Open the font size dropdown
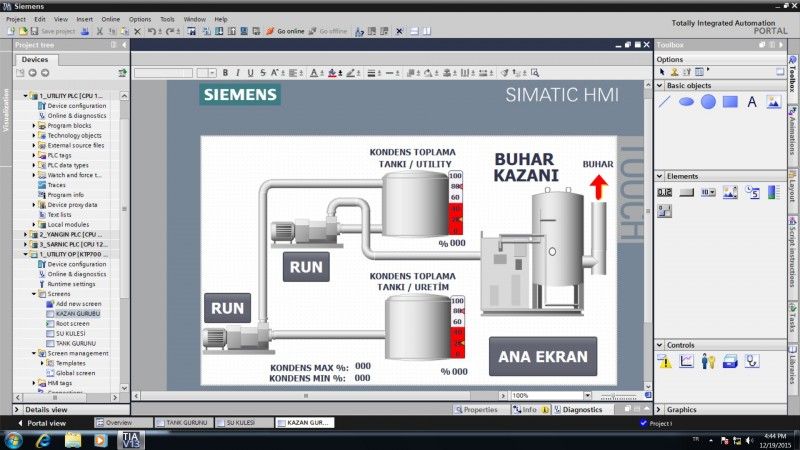Screen dimensions: 800x450 [x=212, y=73]
